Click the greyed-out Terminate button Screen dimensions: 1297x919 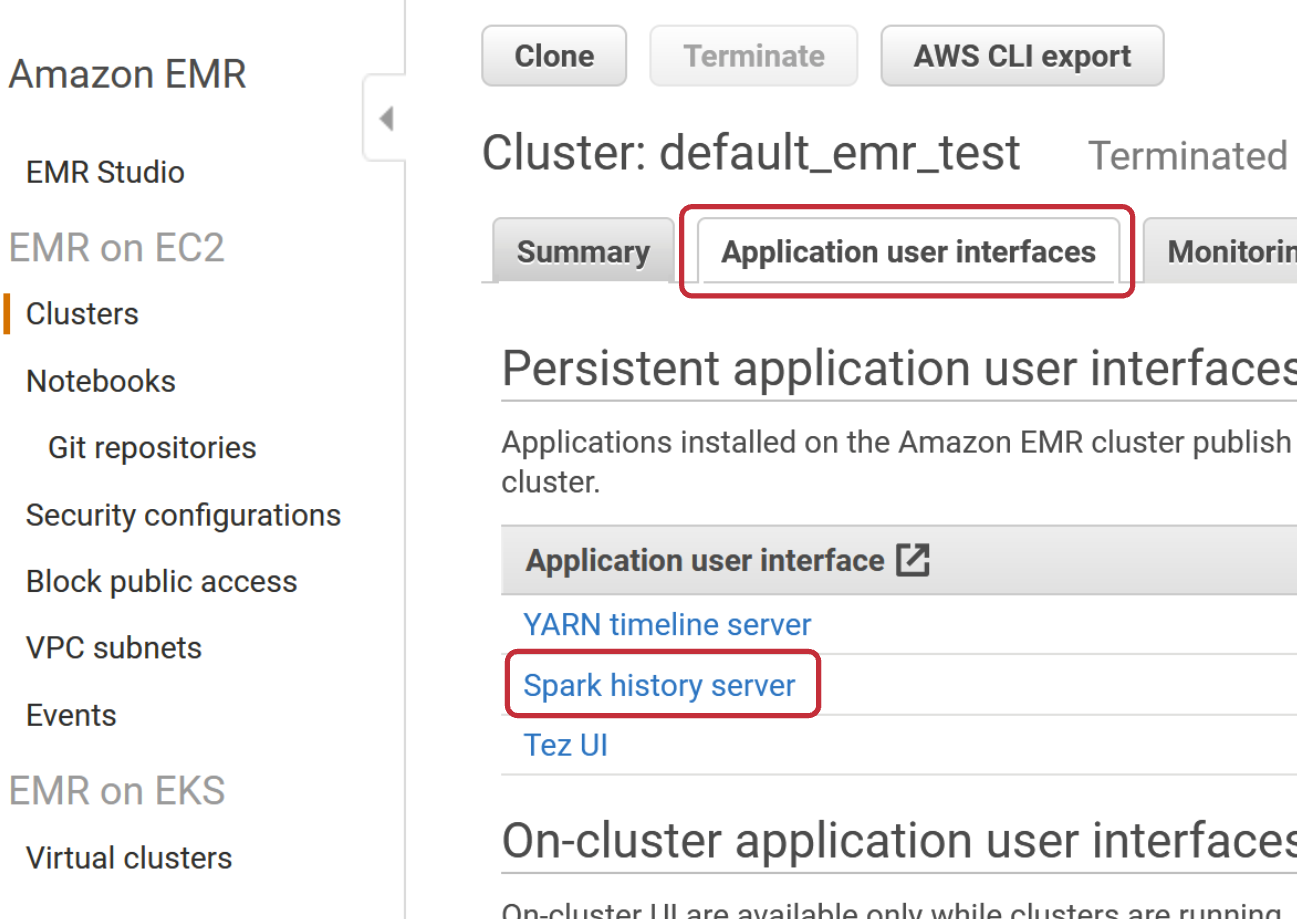pyautogui.click(x=753, y=56)
